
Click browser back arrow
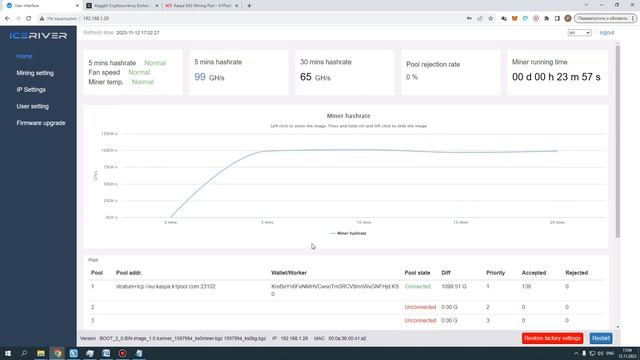7,18
